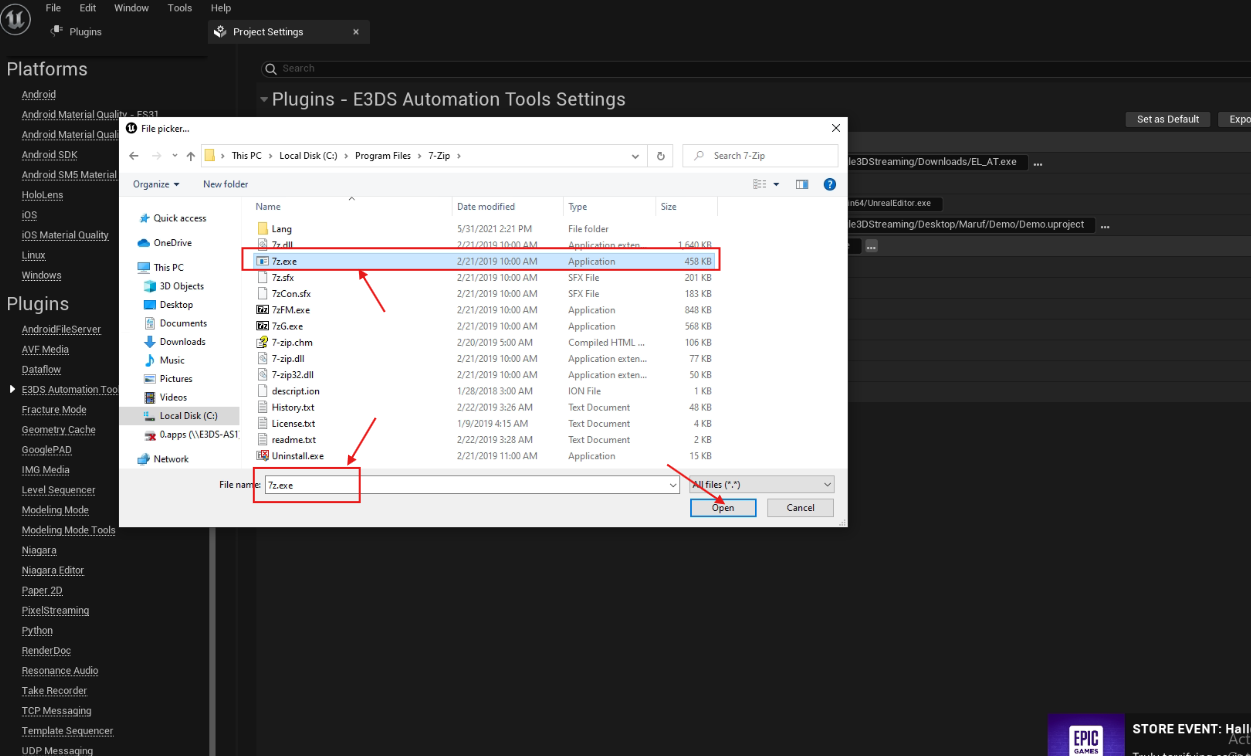Refresh the 7-Zip folder listing
This screenshot has width=1251, height=756.
coord(660,156)
